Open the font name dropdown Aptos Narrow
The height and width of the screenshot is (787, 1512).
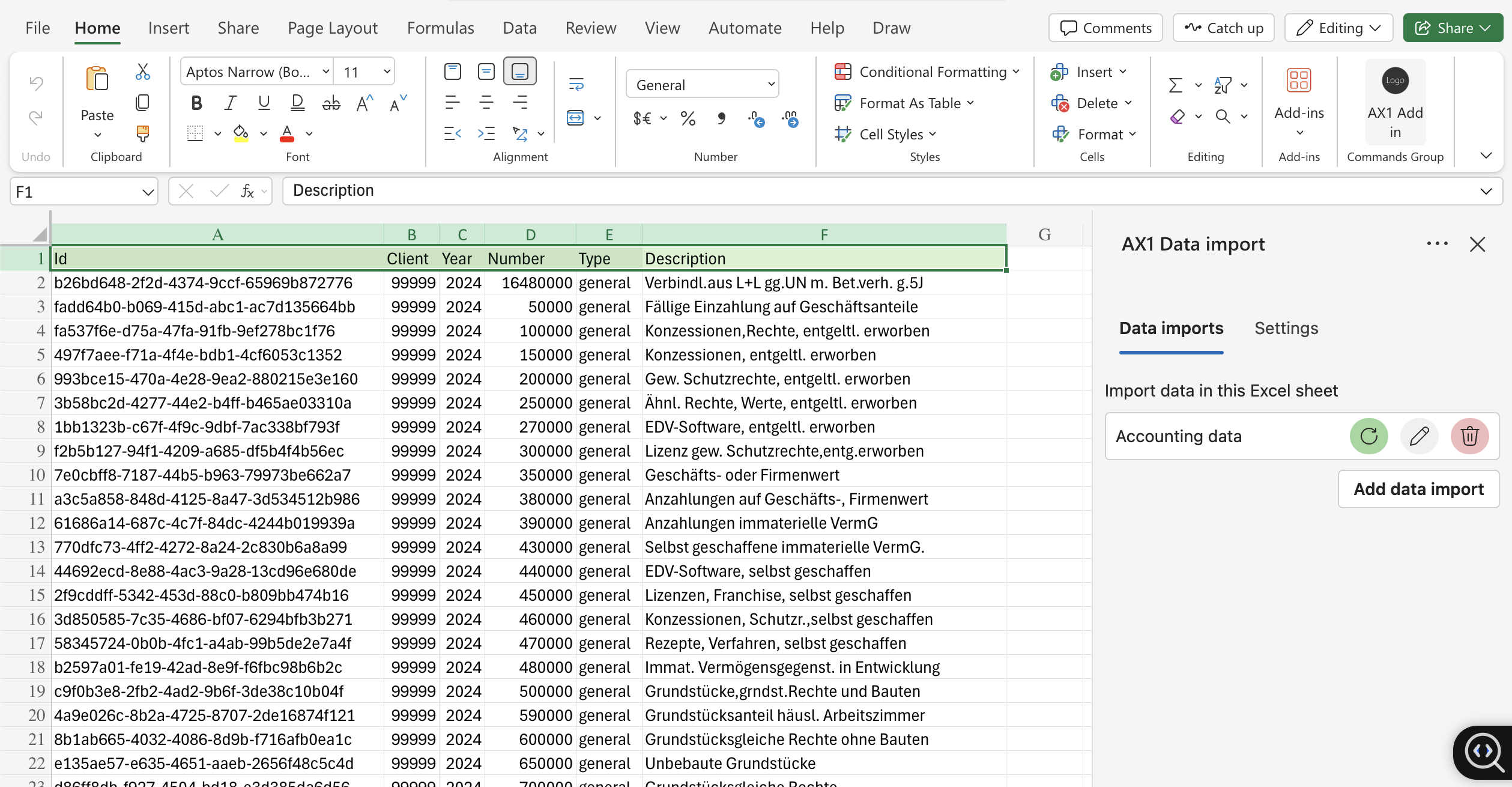click(x=257, y=72)
